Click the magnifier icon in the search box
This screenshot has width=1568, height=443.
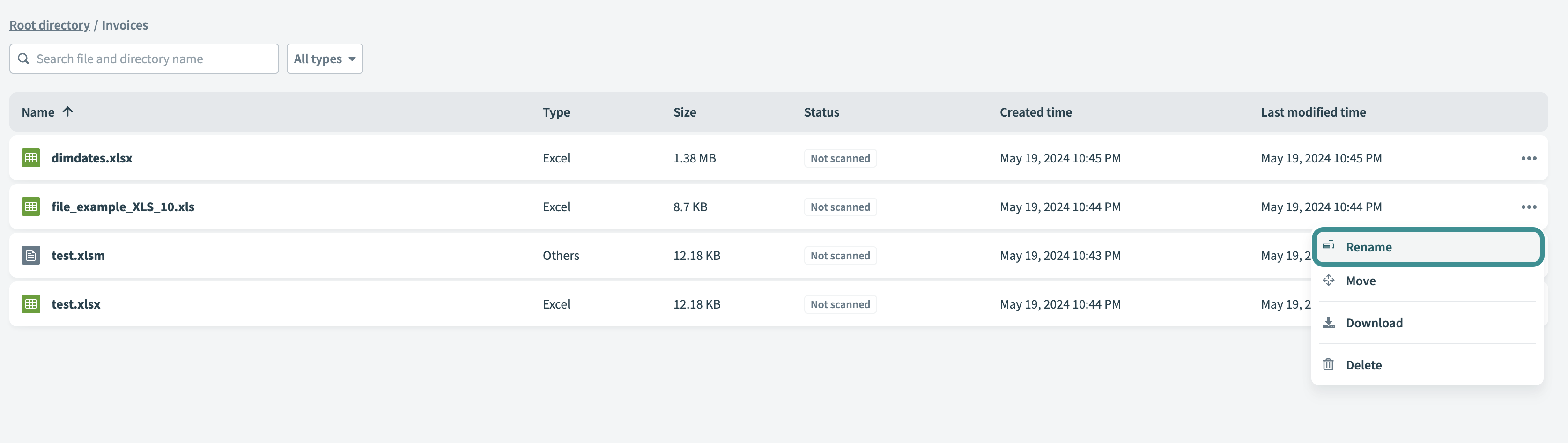coord(24,59)
